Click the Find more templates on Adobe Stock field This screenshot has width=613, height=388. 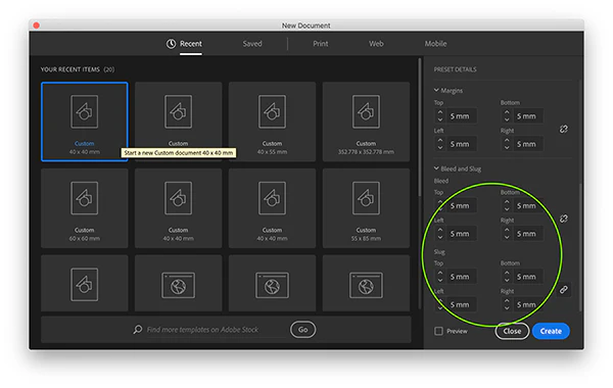tap(203, 330)
